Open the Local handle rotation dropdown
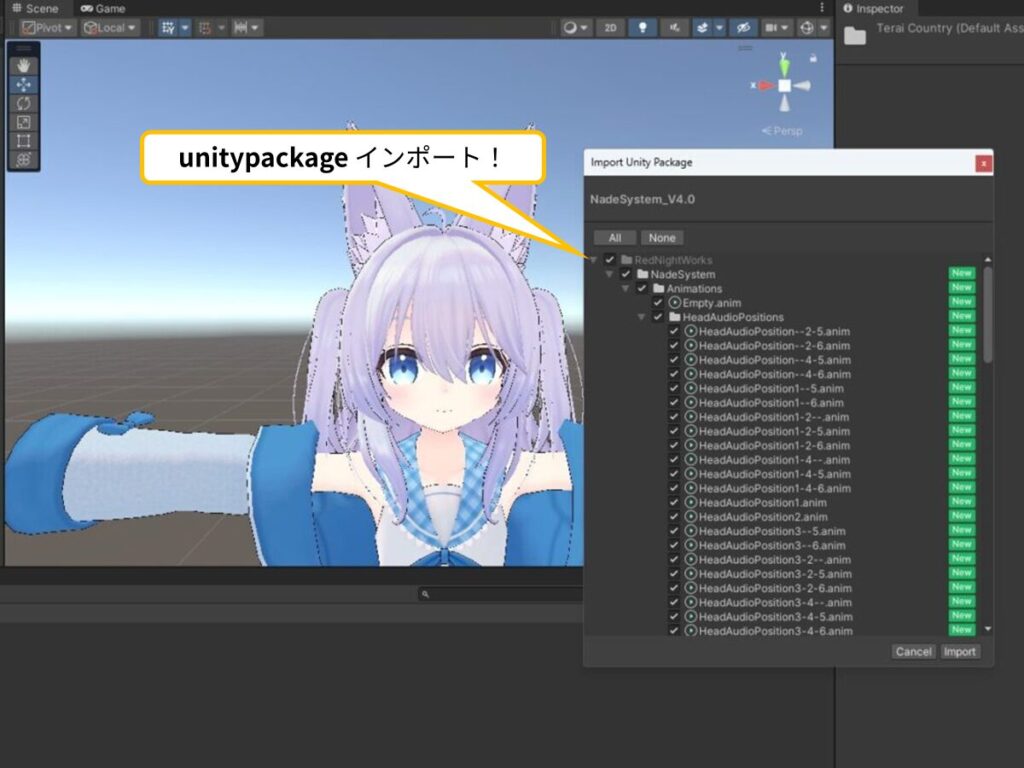Viewport: 1024px width, 768px height. (110, 28)
